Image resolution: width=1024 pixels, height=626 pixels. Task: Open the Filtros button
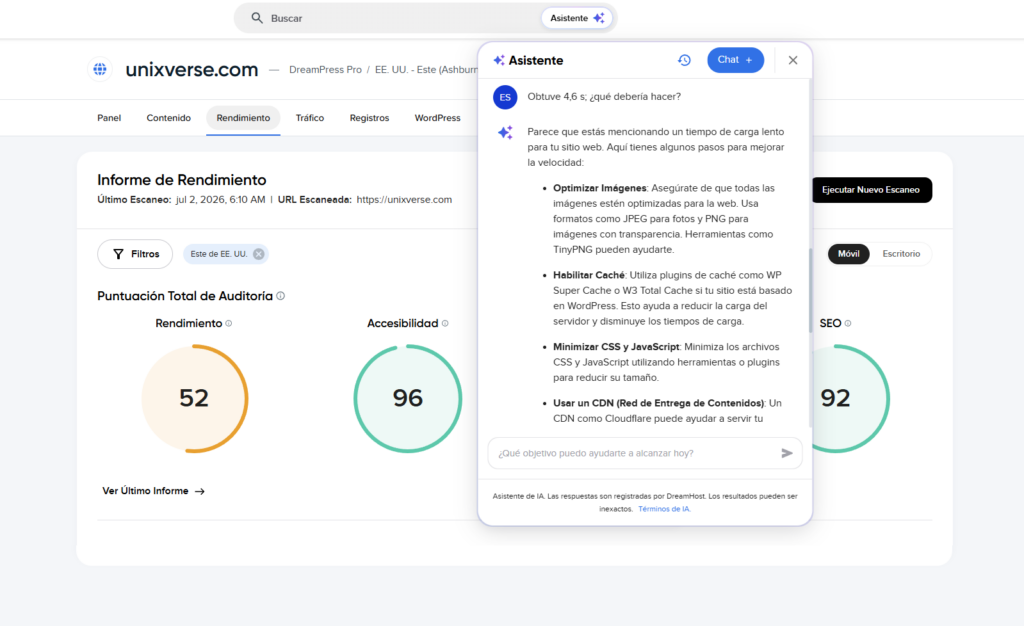coord(135,254)
